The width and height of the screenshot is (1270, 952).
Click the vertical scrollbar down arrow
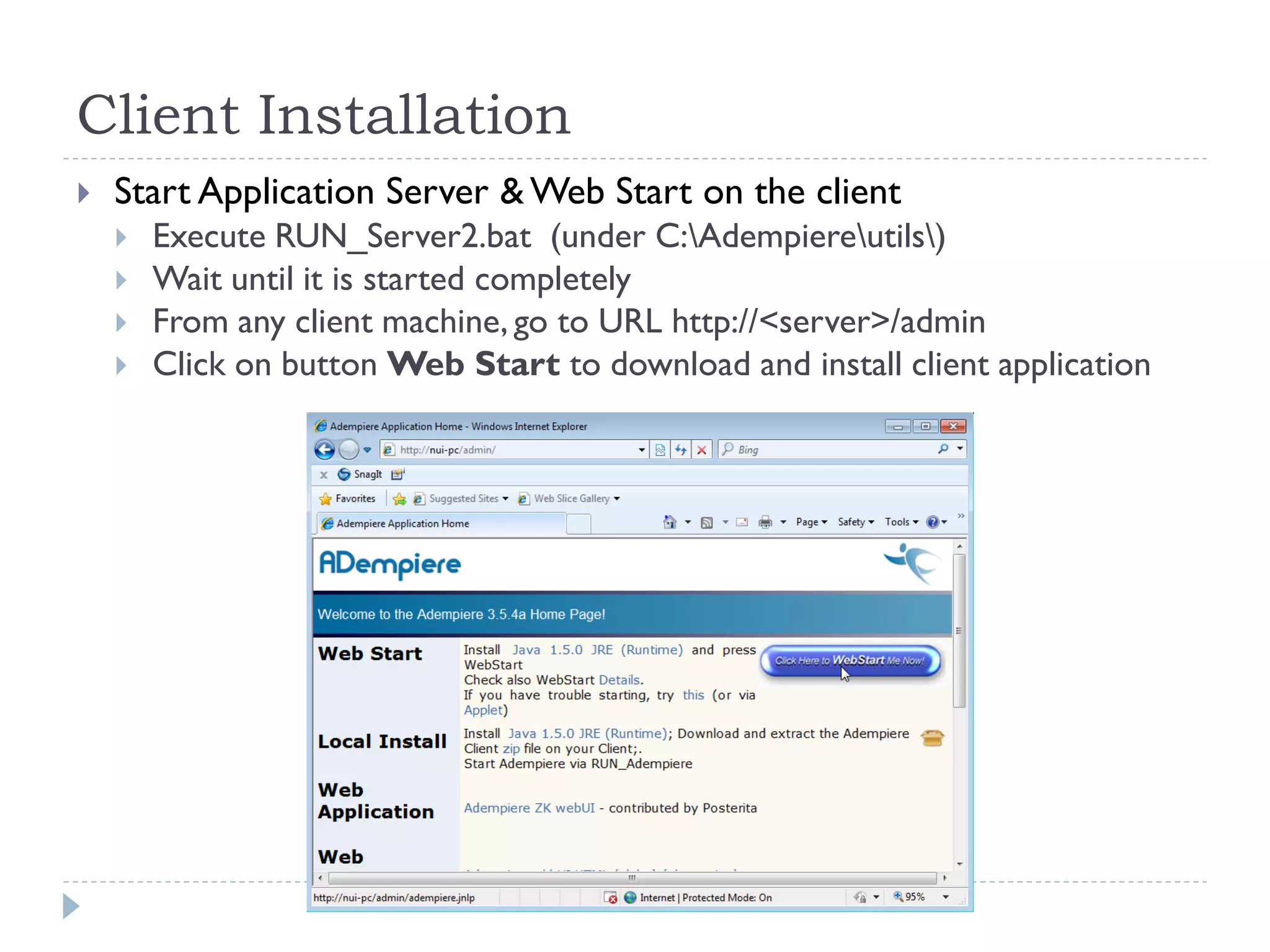click(959, 864)
